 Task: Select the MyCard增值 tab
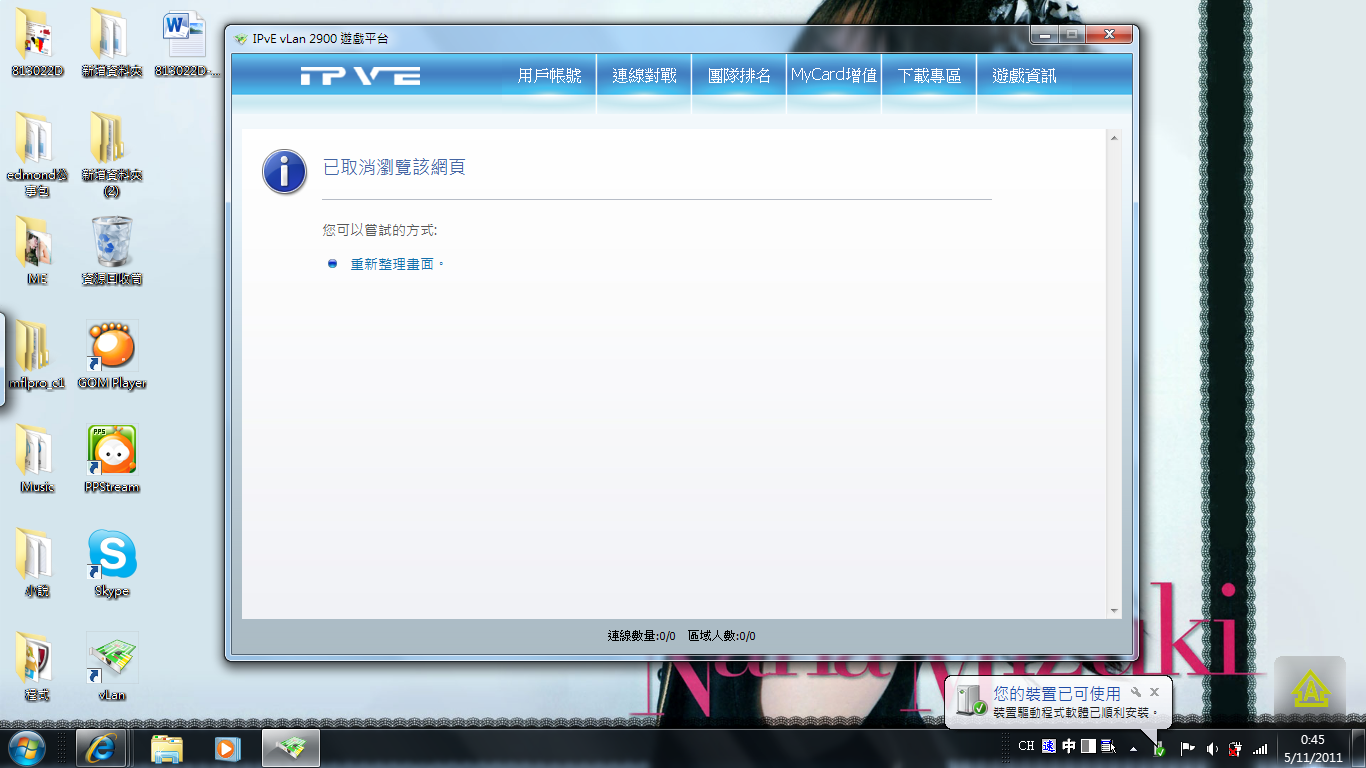tap(834, 76)
